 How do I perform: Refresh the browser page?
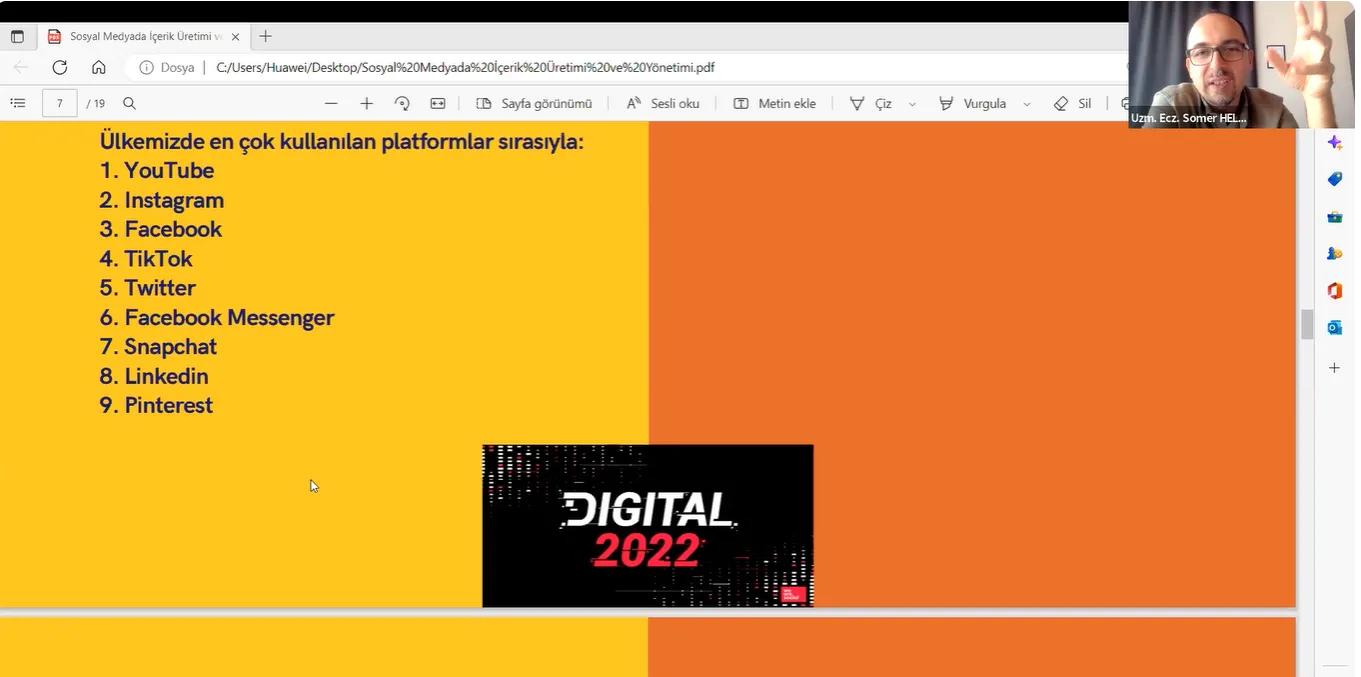click(x=59, y=67)
